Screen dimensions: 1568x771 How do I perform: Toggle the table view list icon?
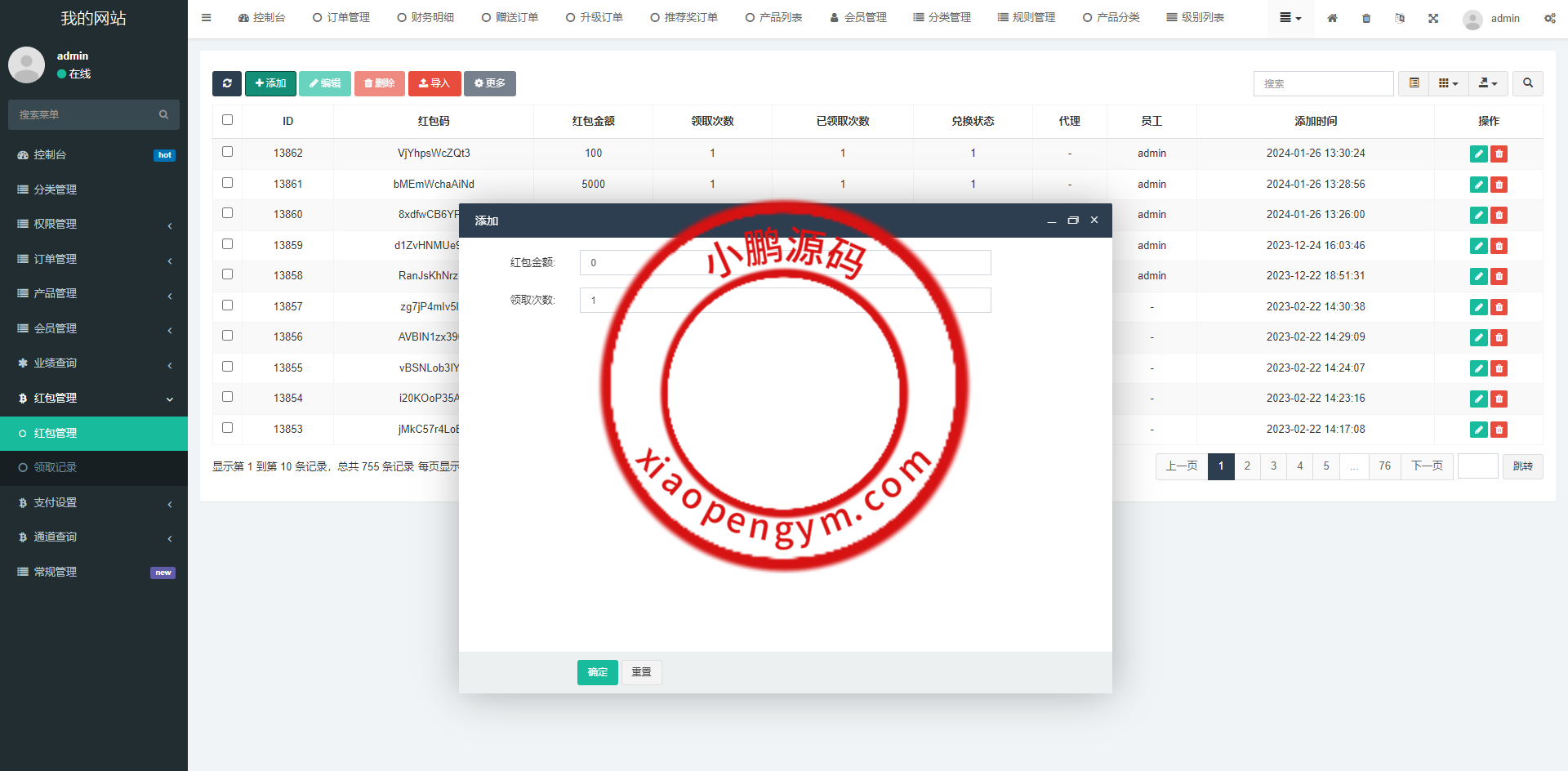click(x=1414, y=83)
